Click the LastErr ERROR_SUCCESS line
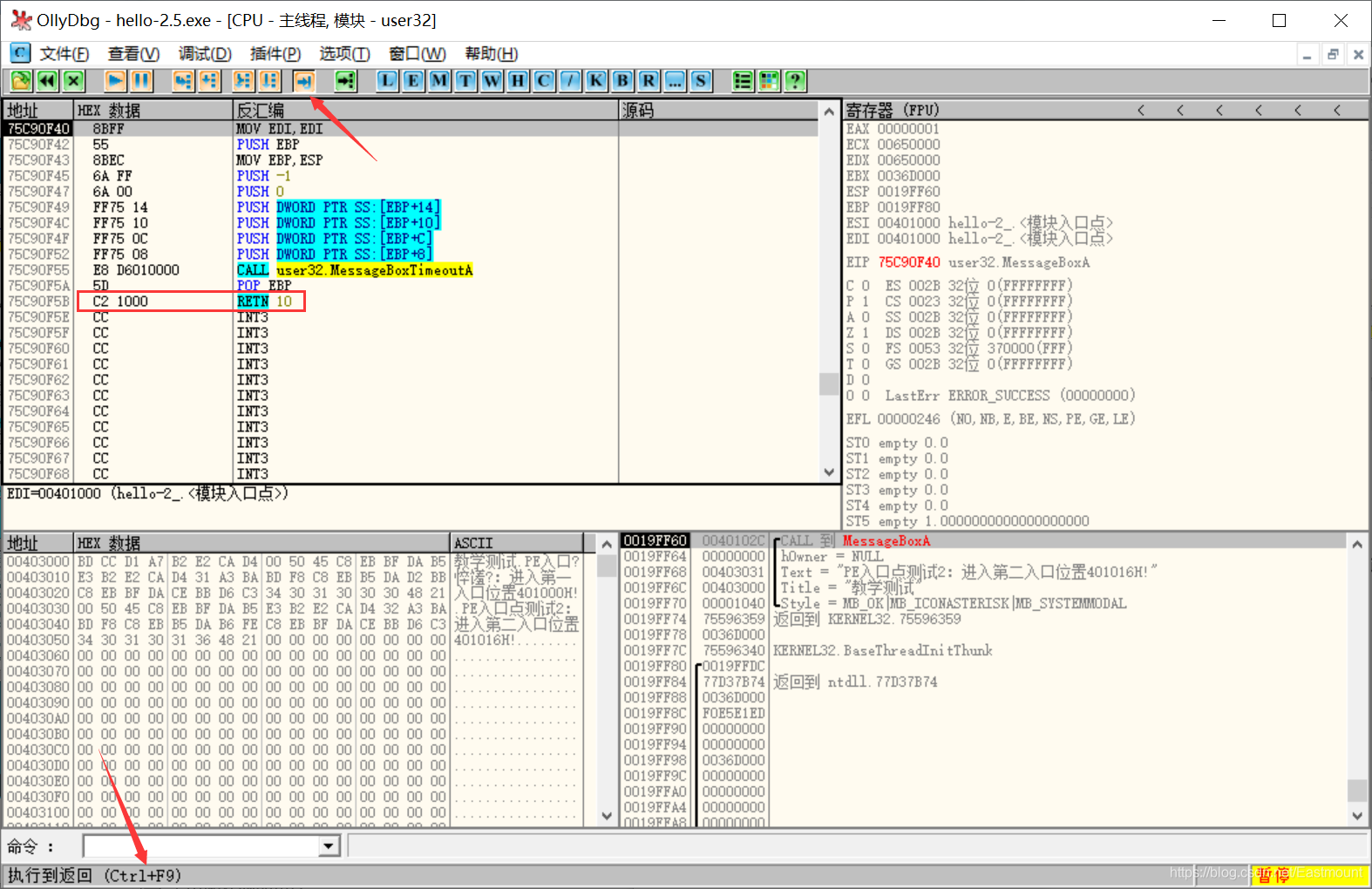Viewport: 1372px width, 889px height. [1010, 396]
